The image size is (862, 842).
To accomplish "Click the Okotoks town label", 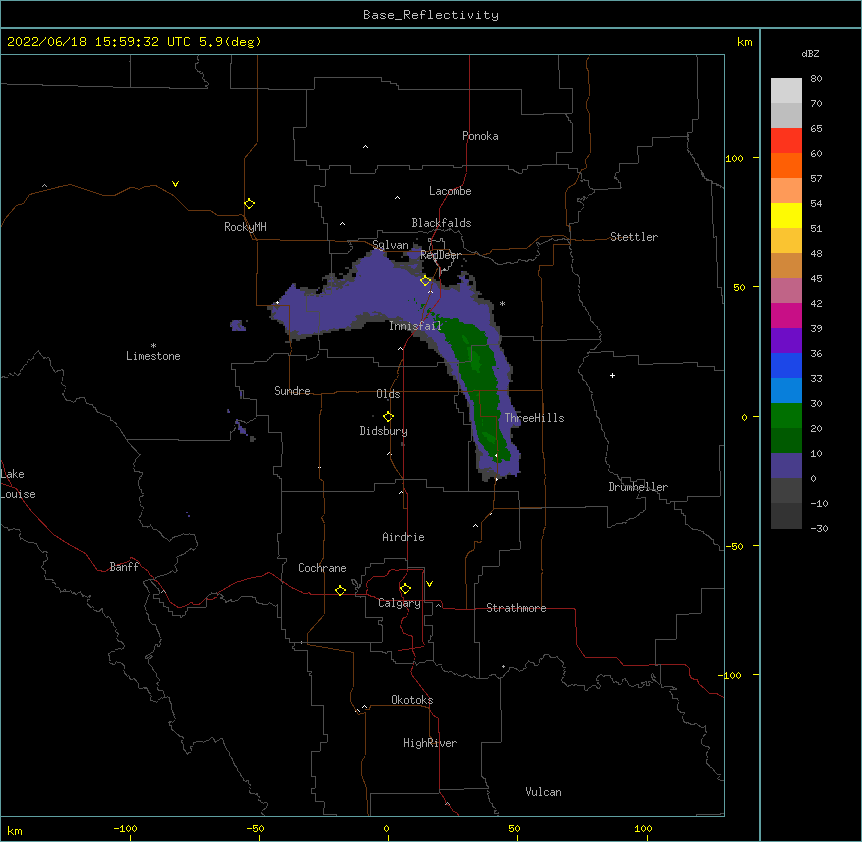I will click(x=412, y=700).
